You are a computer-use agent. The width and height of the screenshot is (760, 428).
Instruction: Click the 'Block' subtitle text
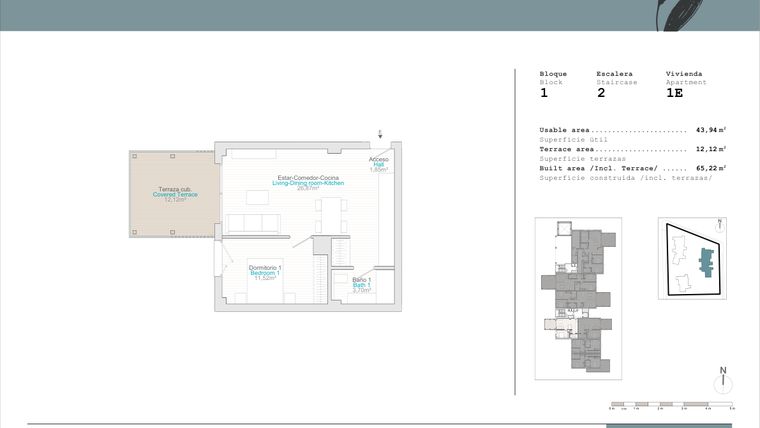pyautogui.click(x=551, y=82)
